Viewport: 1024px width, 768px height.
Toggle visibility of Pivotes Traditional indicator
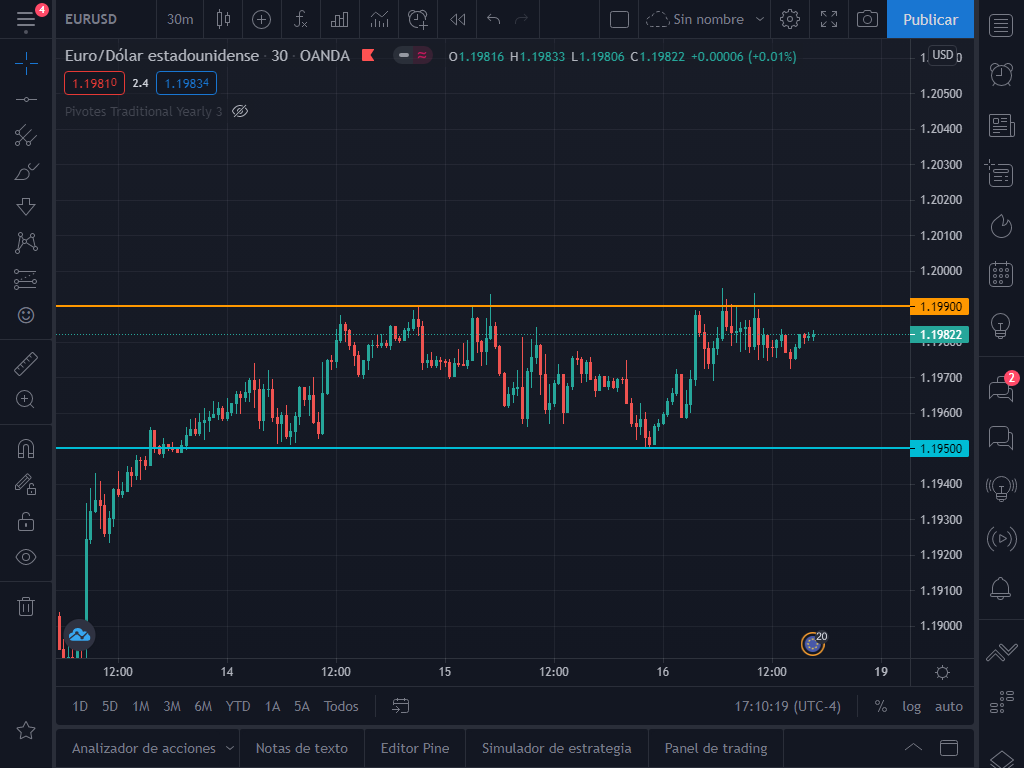239,111
